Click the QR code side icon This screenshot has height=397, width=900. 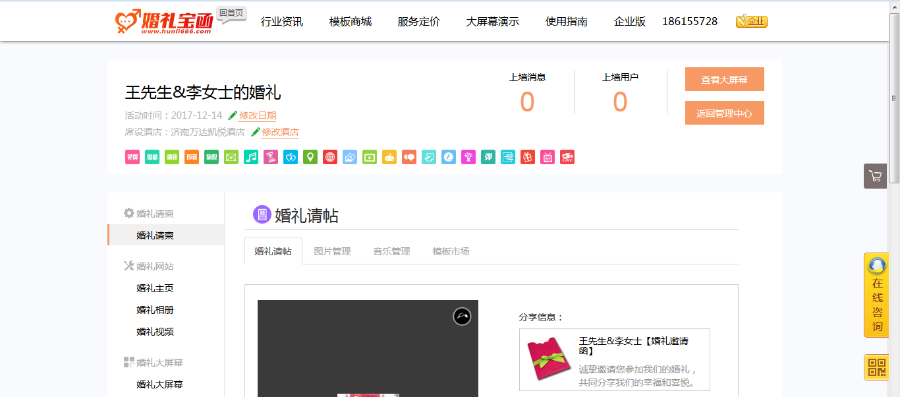click(876, 368)
